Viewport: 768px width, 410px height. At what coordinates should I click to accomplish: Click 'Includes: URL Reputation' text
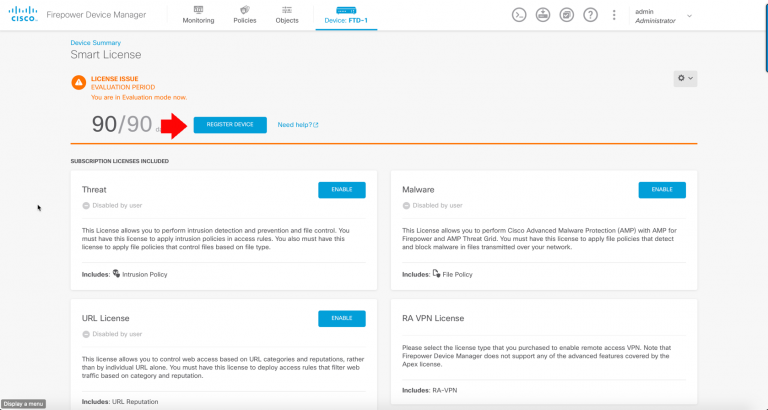coord(120,402)
